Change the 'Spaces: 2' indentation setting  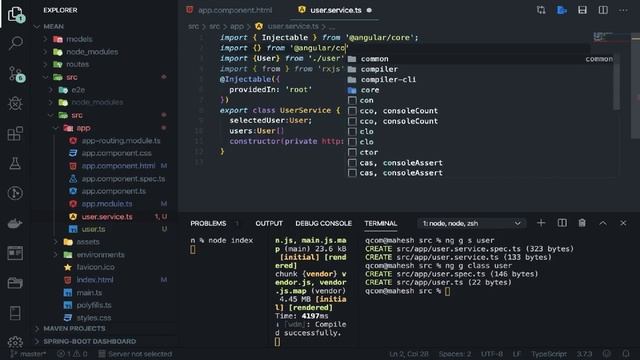coord(455,354)
